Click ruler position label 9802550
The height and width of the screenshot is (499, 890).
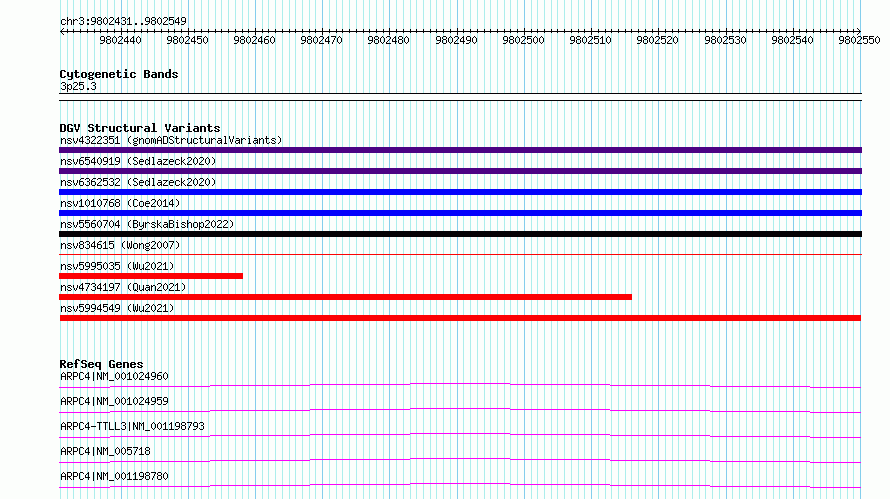click(x=859, y=40)
